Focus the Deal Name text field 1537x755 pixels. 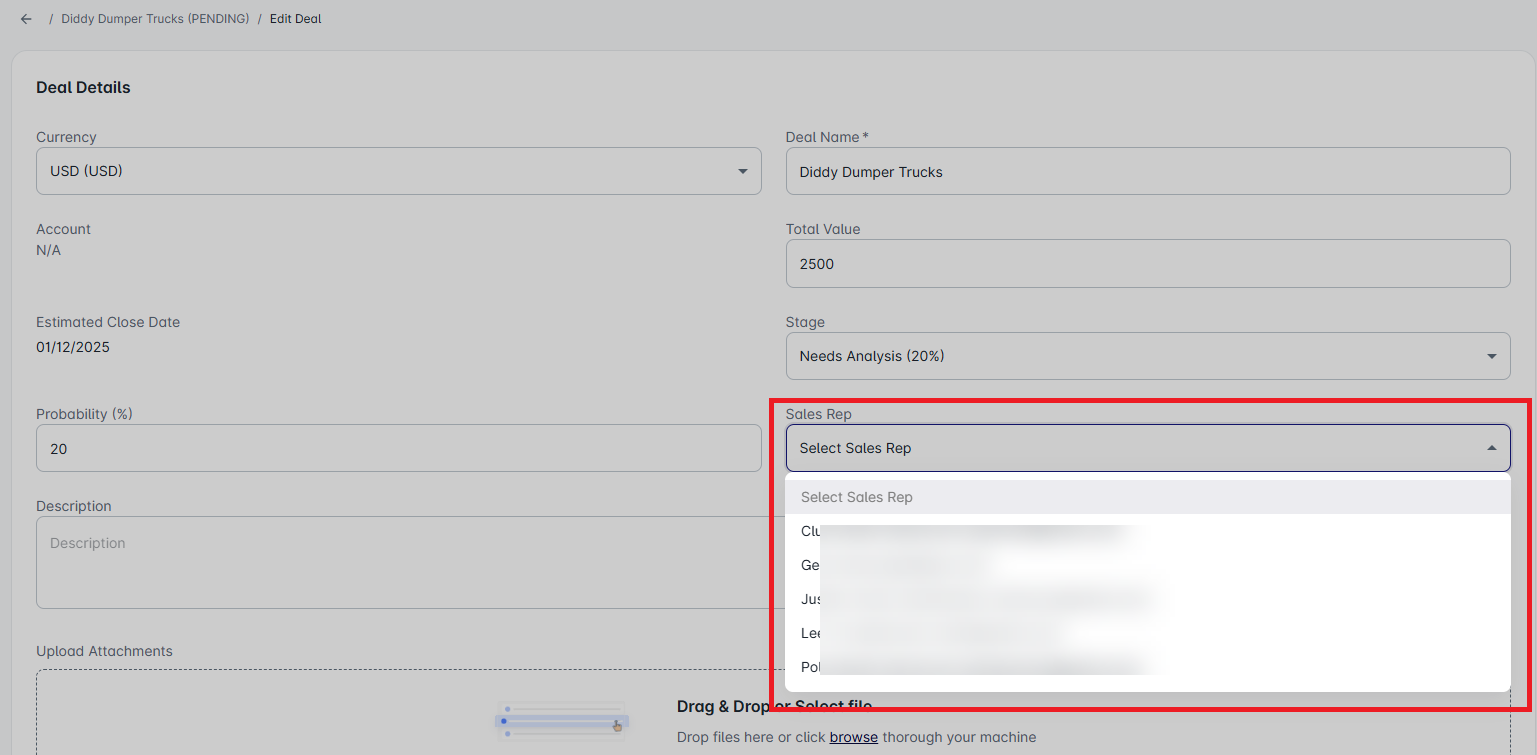tap(1147, 172)
